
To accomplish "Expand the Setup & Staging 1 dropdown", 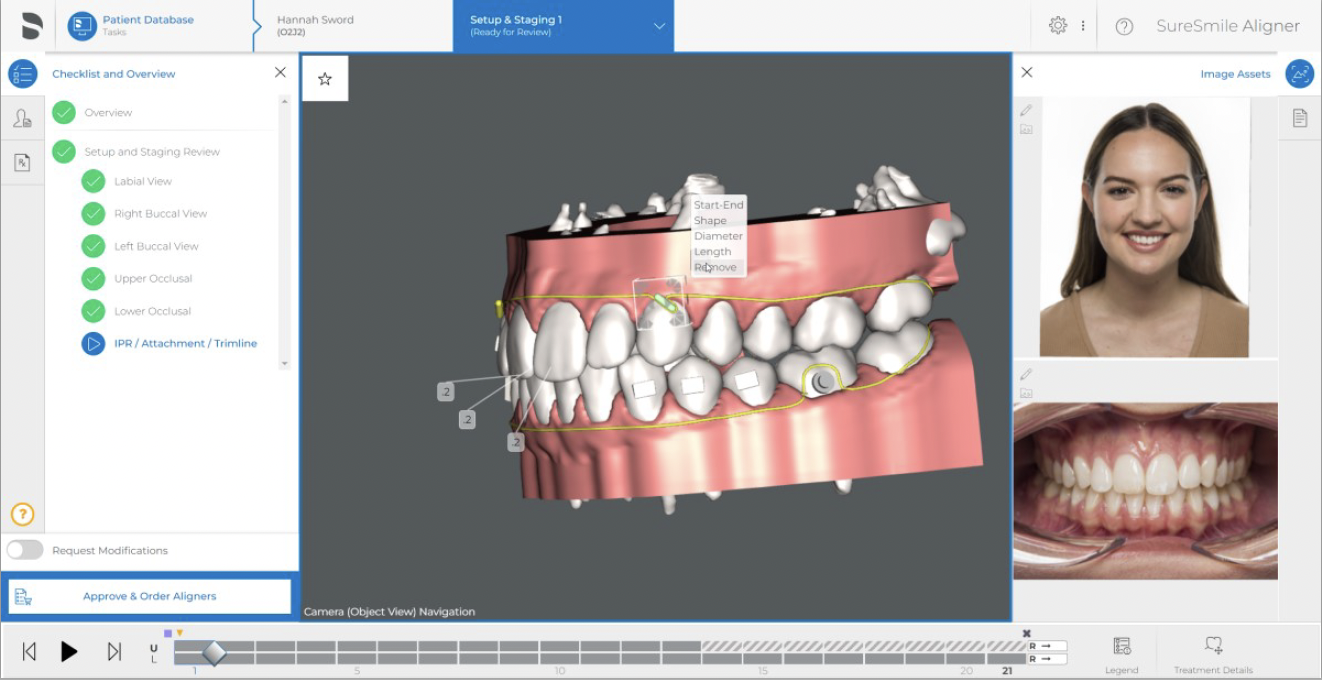I will 659,27.
